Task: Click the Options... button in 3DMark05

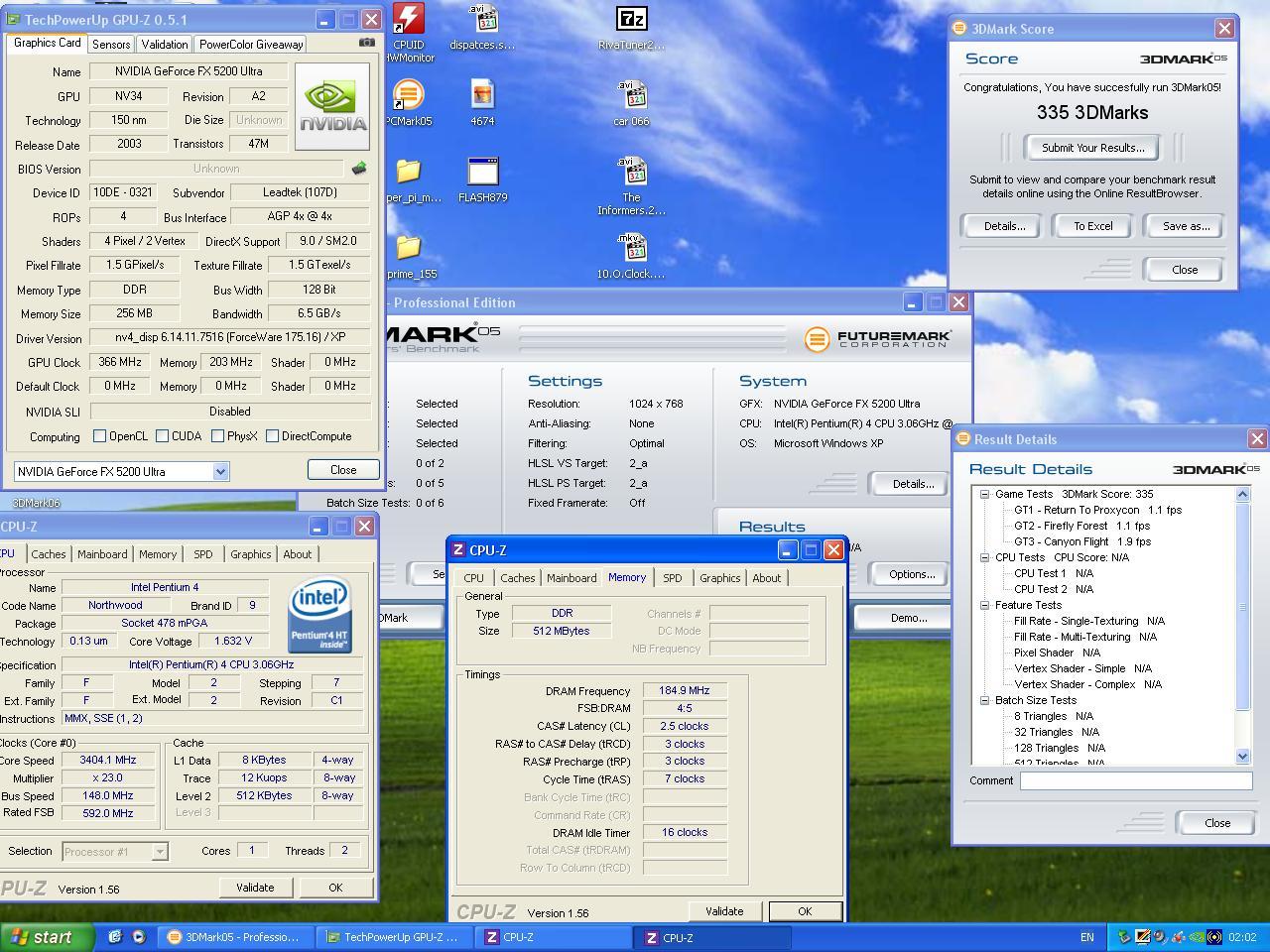Action: 911,574
